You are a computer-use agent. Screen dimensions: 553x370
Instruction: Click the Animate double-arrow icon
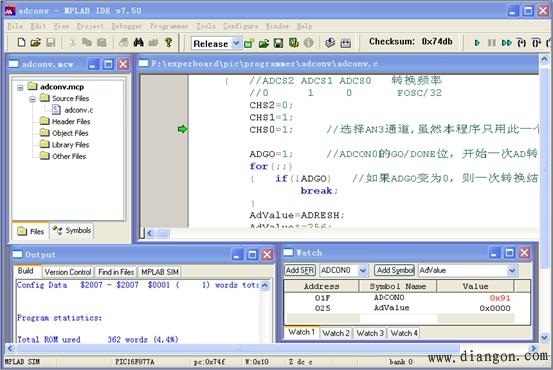coord(507,43)
